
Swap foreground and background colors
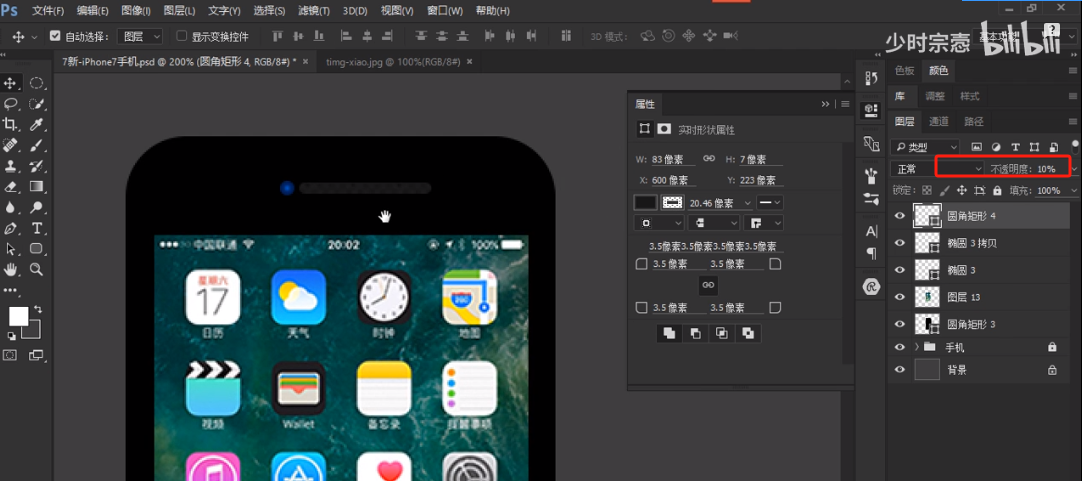[38, 308]
